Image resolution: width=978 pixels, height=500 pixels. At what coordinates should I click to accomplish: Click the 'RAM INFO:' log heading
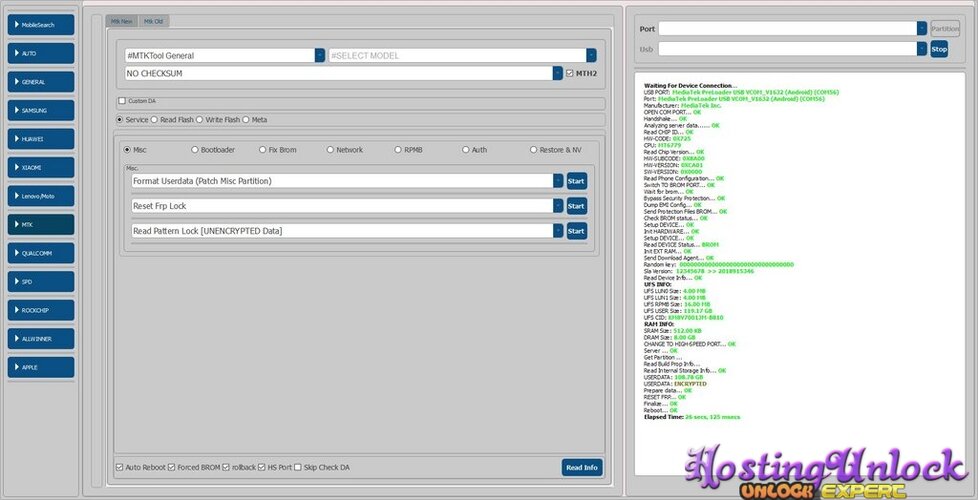(659, 324)
